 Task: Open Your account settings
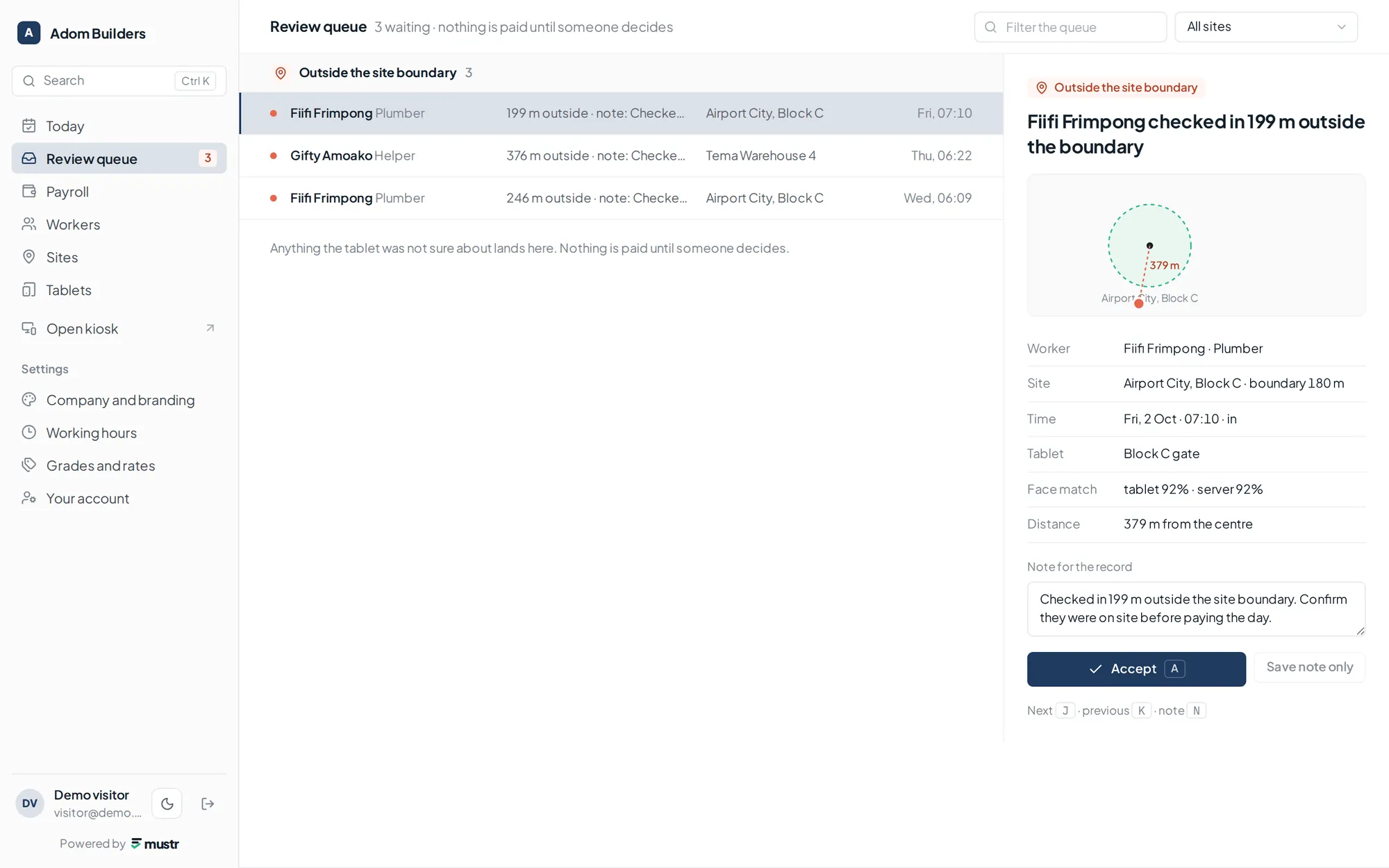click(119, 499)
